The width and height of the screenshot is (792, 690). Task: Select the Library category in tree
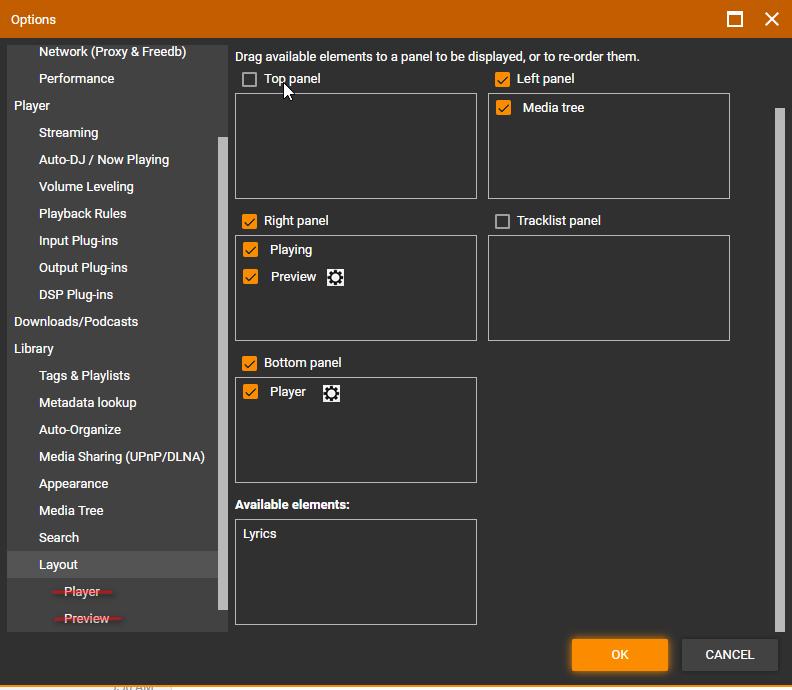pos(34,349)
